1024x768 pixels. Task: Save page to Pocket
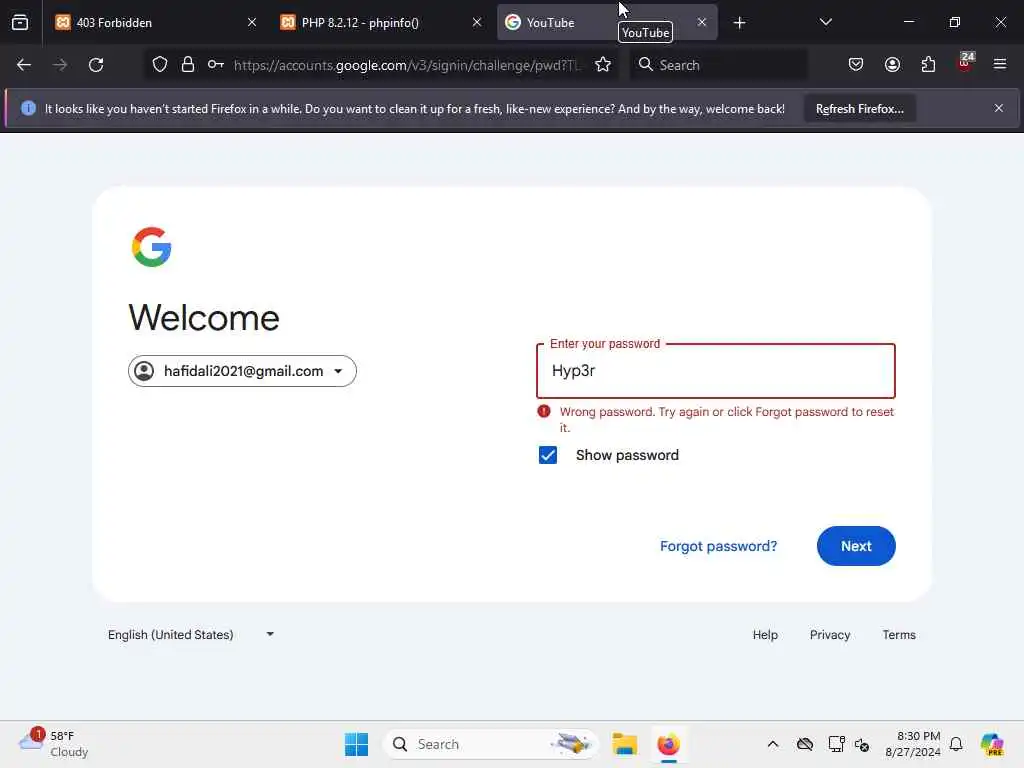coord(856,65)
